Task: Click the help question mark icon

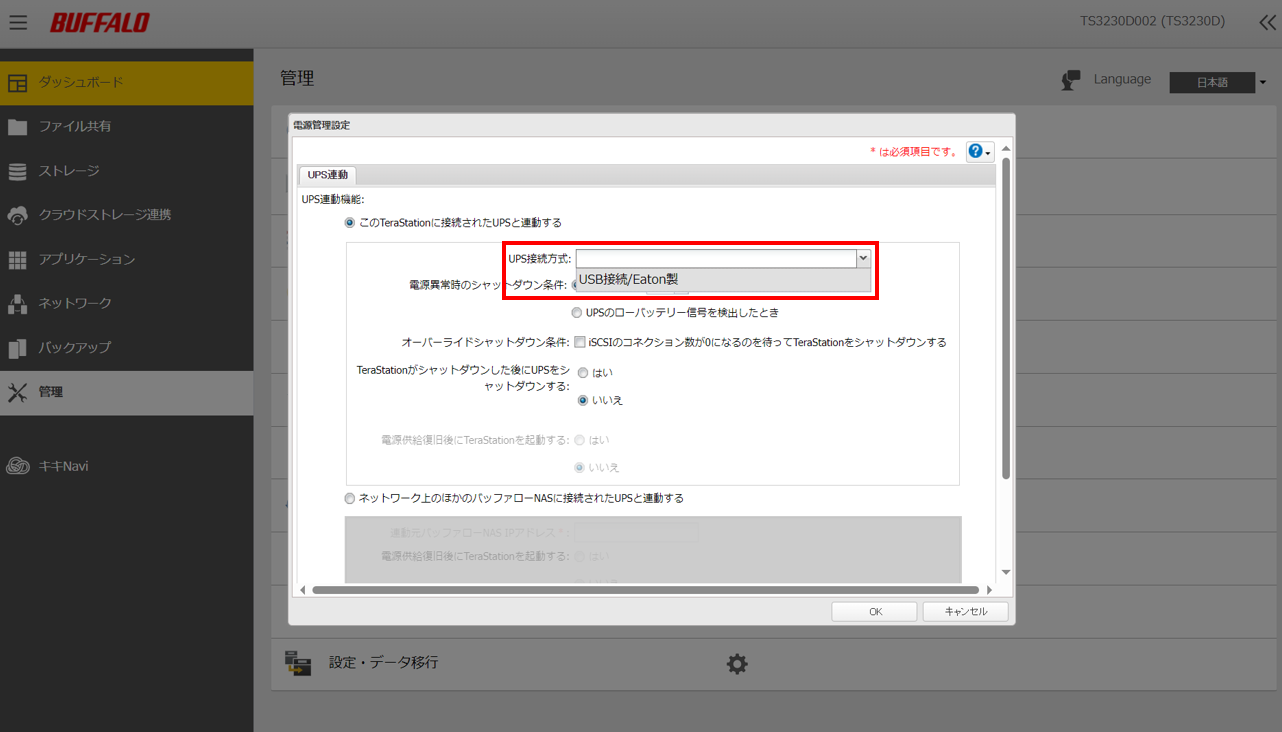Action: [x=975, y=150]
